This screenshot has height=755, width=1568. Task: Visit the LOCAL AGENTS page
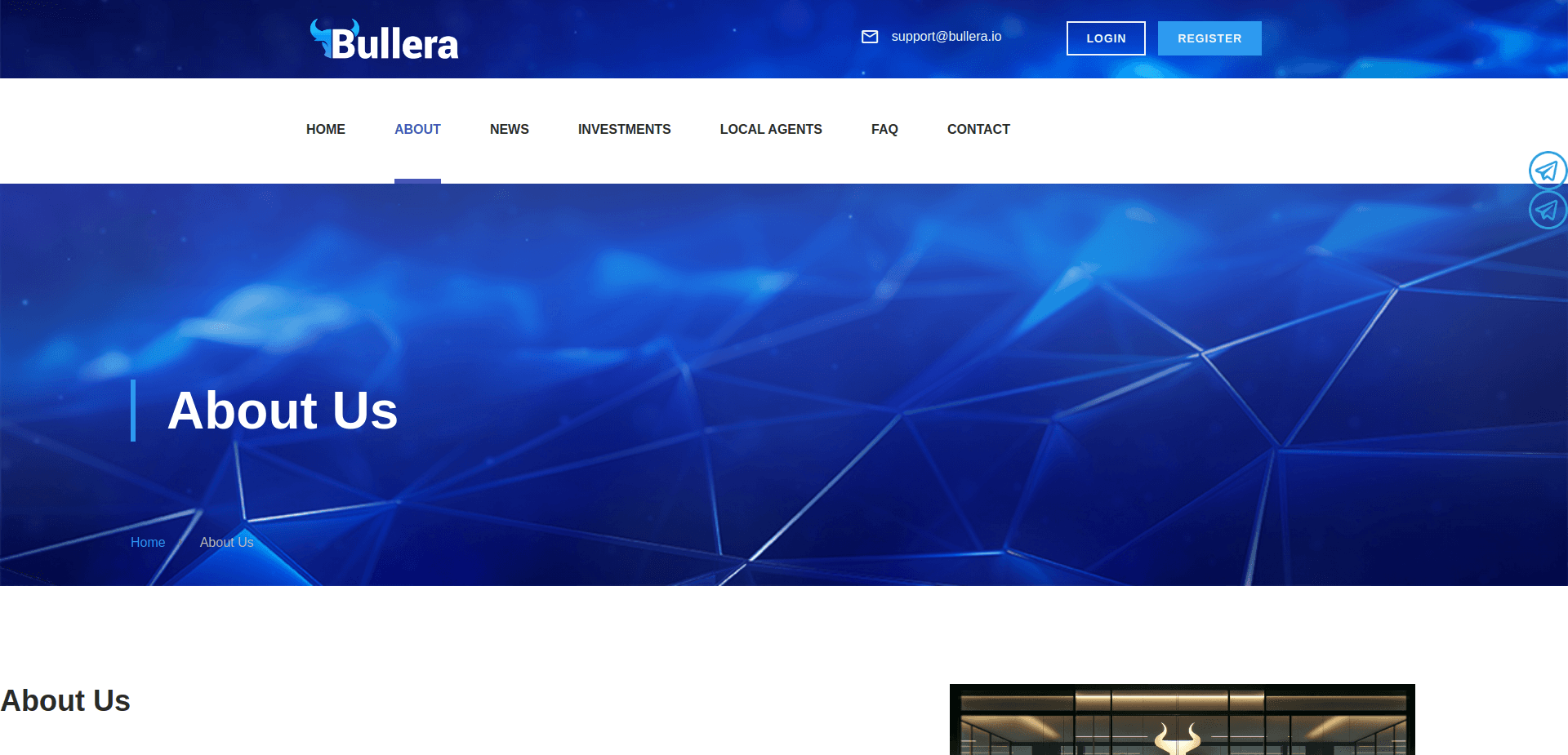[771, 129]
